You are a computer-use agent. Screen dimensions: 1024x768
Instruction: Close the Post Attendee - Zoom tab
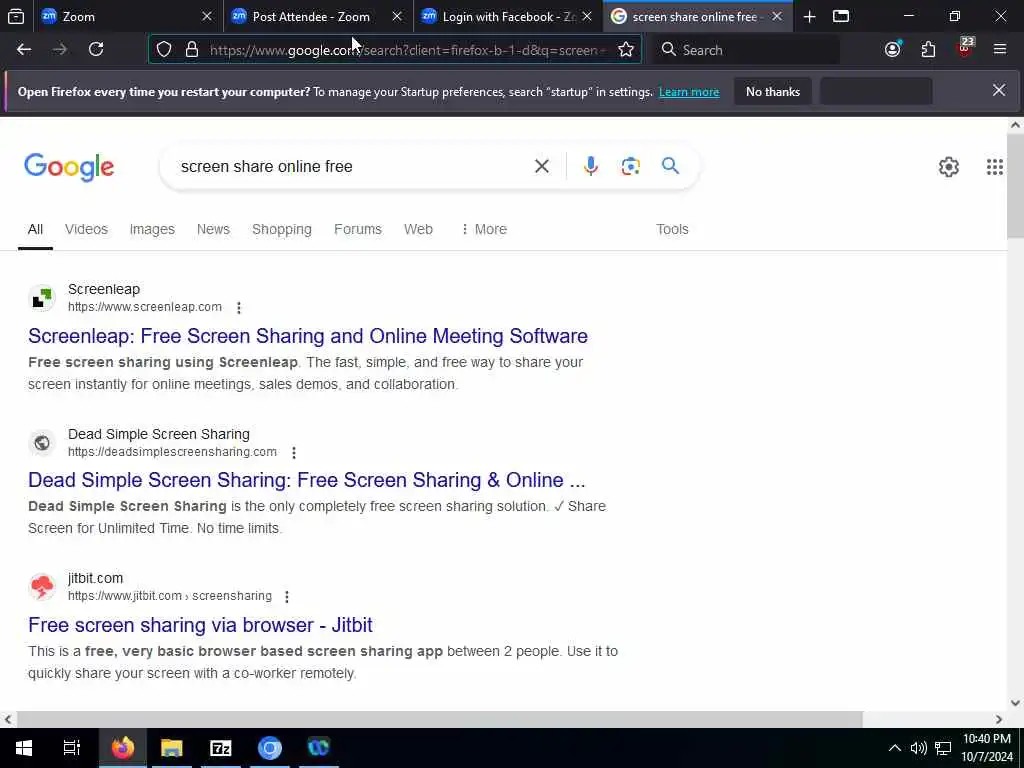pos(396,16)
